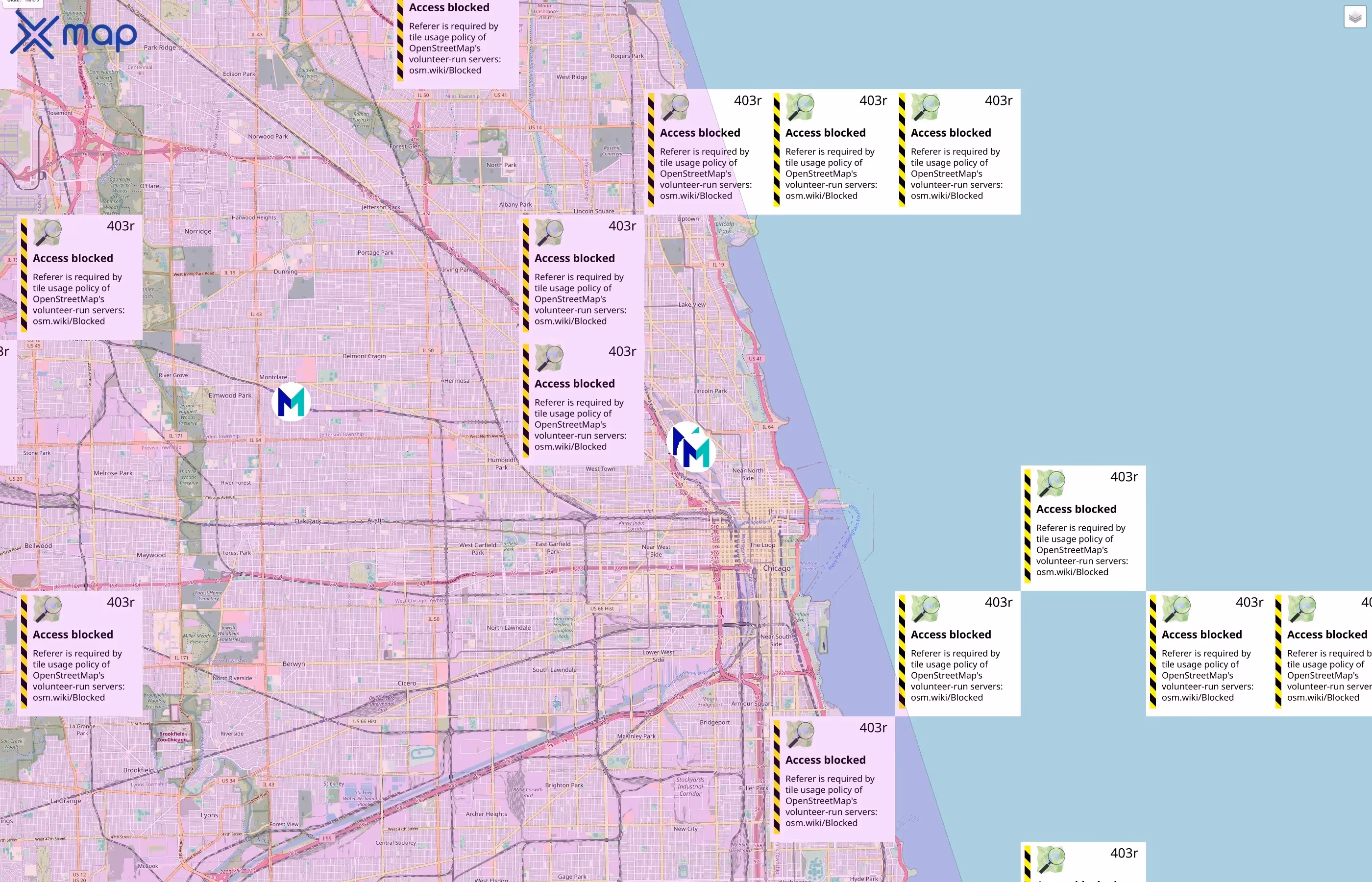Click the 'Edison Park' map label
The width and height of the screenshot is (1372, 882).
(x=239, y=74)
